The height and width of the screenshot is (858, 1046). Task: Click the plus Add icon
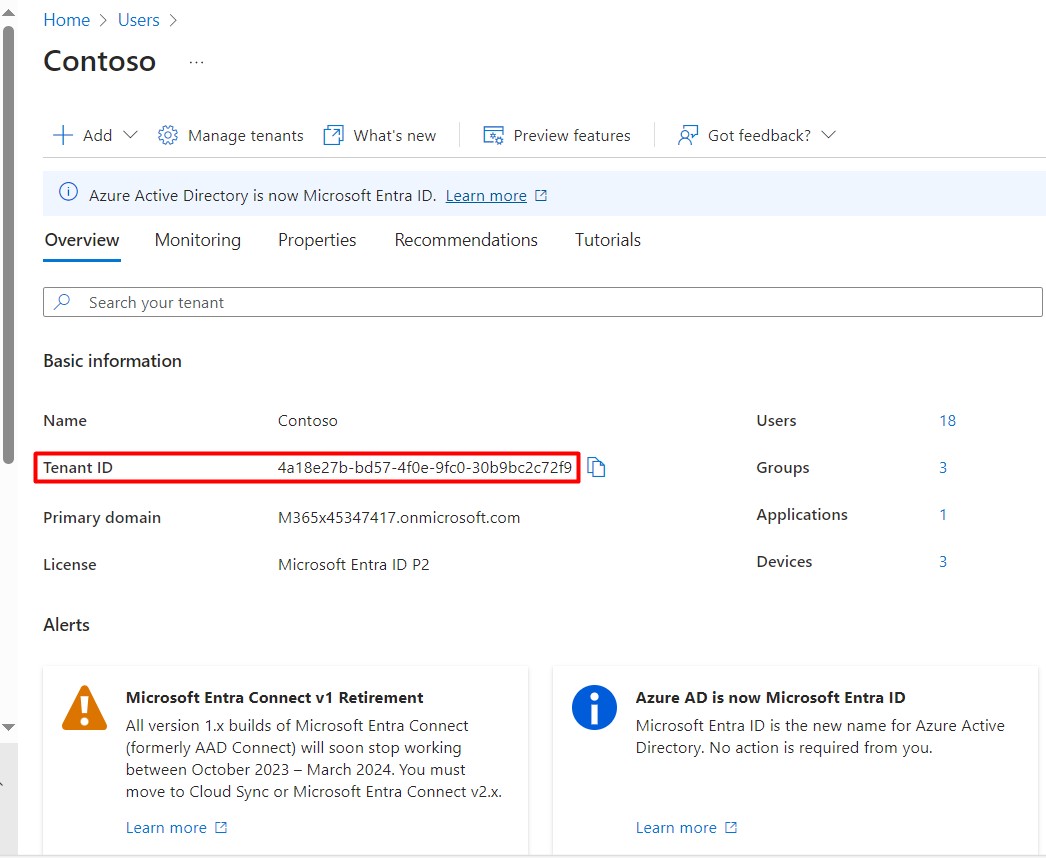63,135
